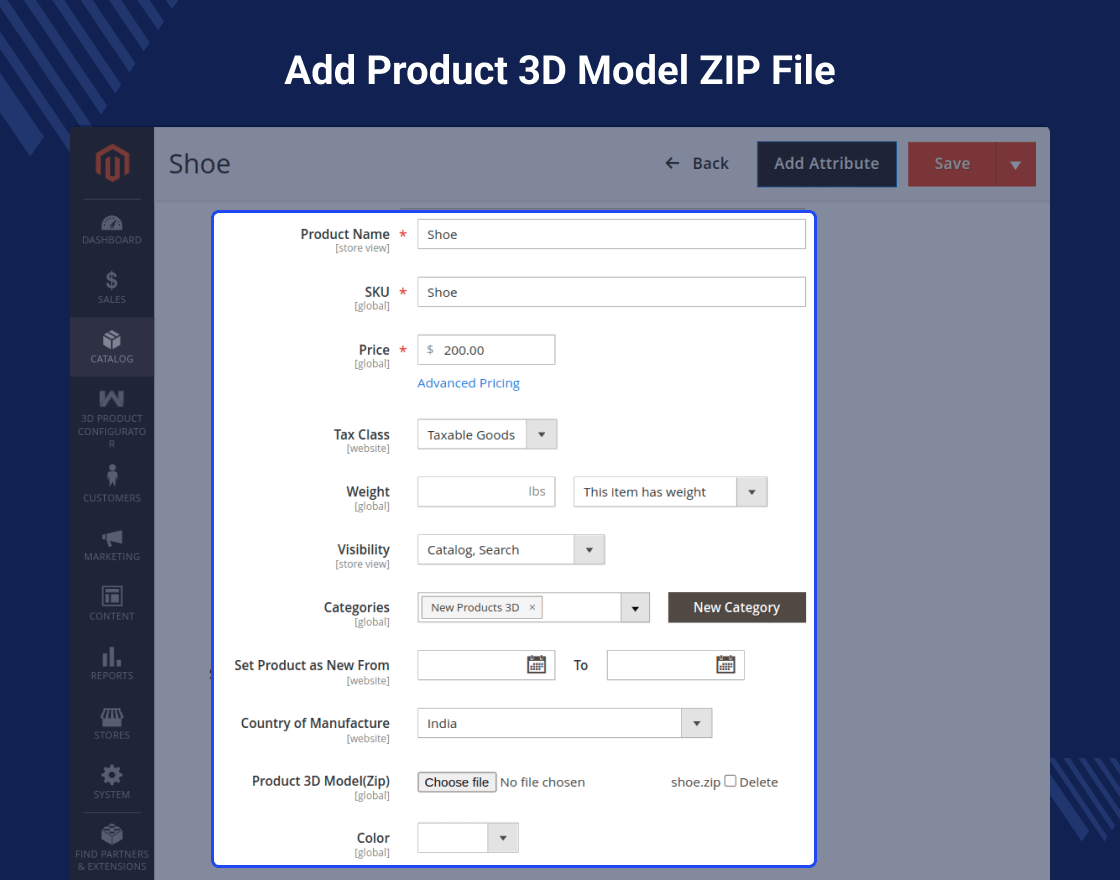Click the New Category button
This screenshot has width=1120, height=880.
point(736,607)
